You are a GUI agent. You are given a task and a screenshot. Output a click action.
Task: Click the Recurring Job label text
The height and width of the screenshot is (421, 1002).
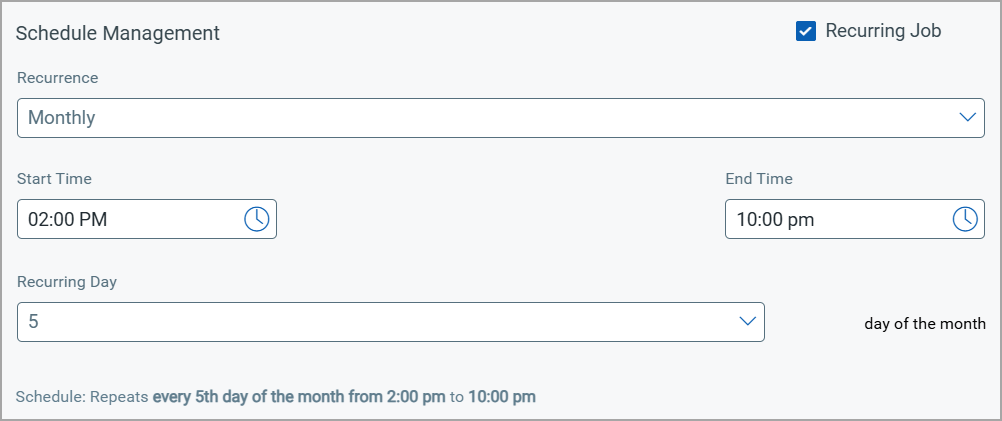click(x=883, y=31)
